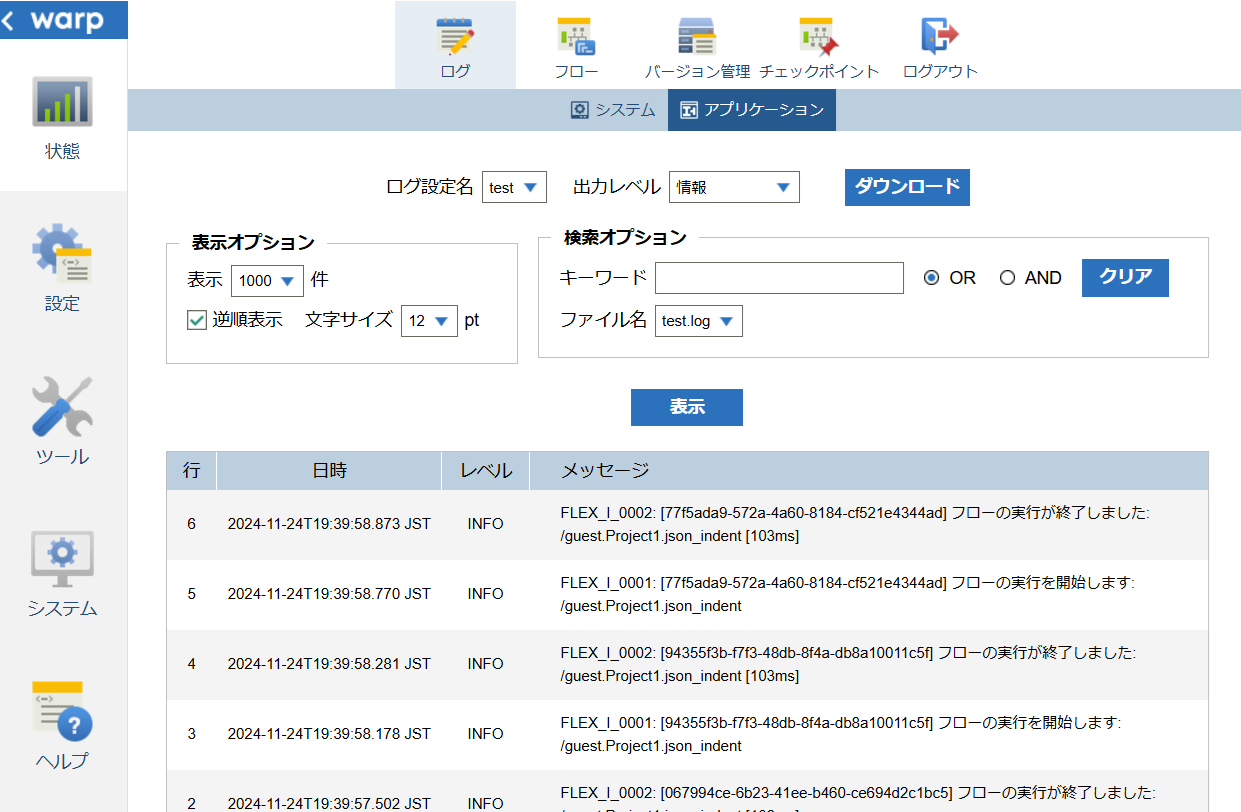Viewport: 1241px width, 812px height.
Task: Click the INFO level in row 6
Action: click(485, 524)
